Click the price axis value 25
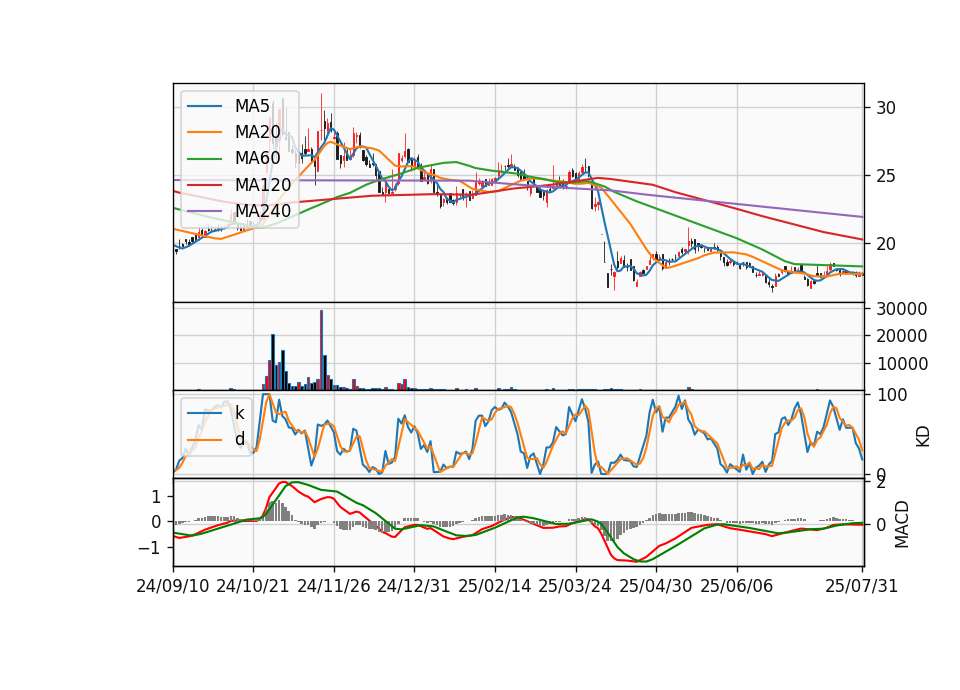960x690 pixels. click(x=885, y=176)
